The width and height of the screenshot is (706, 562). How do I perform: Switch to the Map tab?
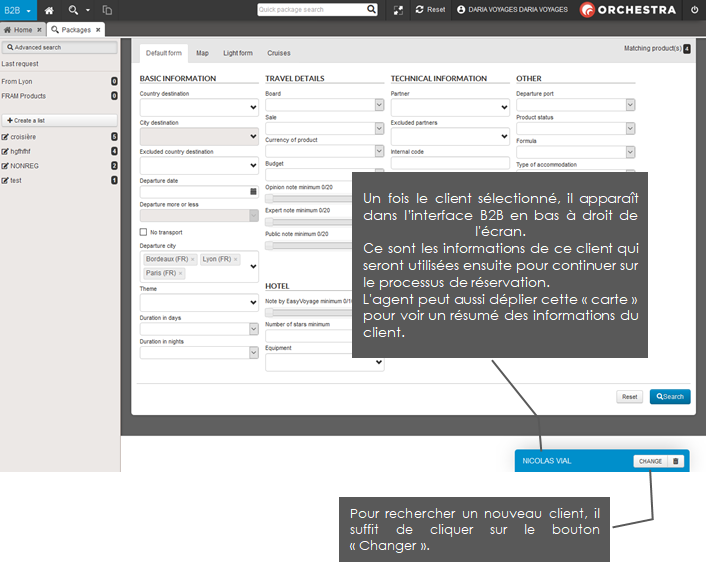click(x=202, y=53)
